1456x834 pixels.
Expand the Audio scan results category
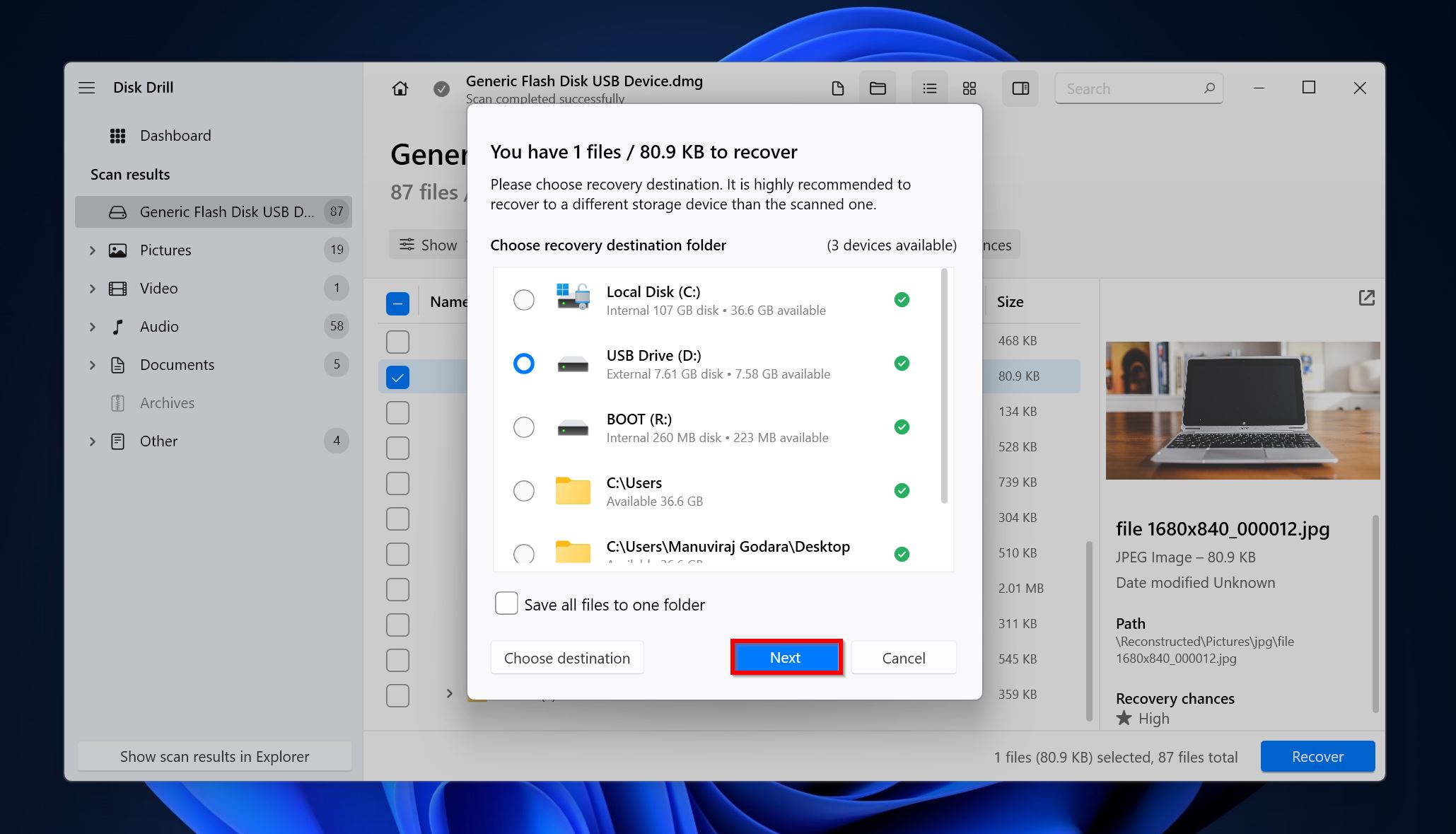(91, 325)
